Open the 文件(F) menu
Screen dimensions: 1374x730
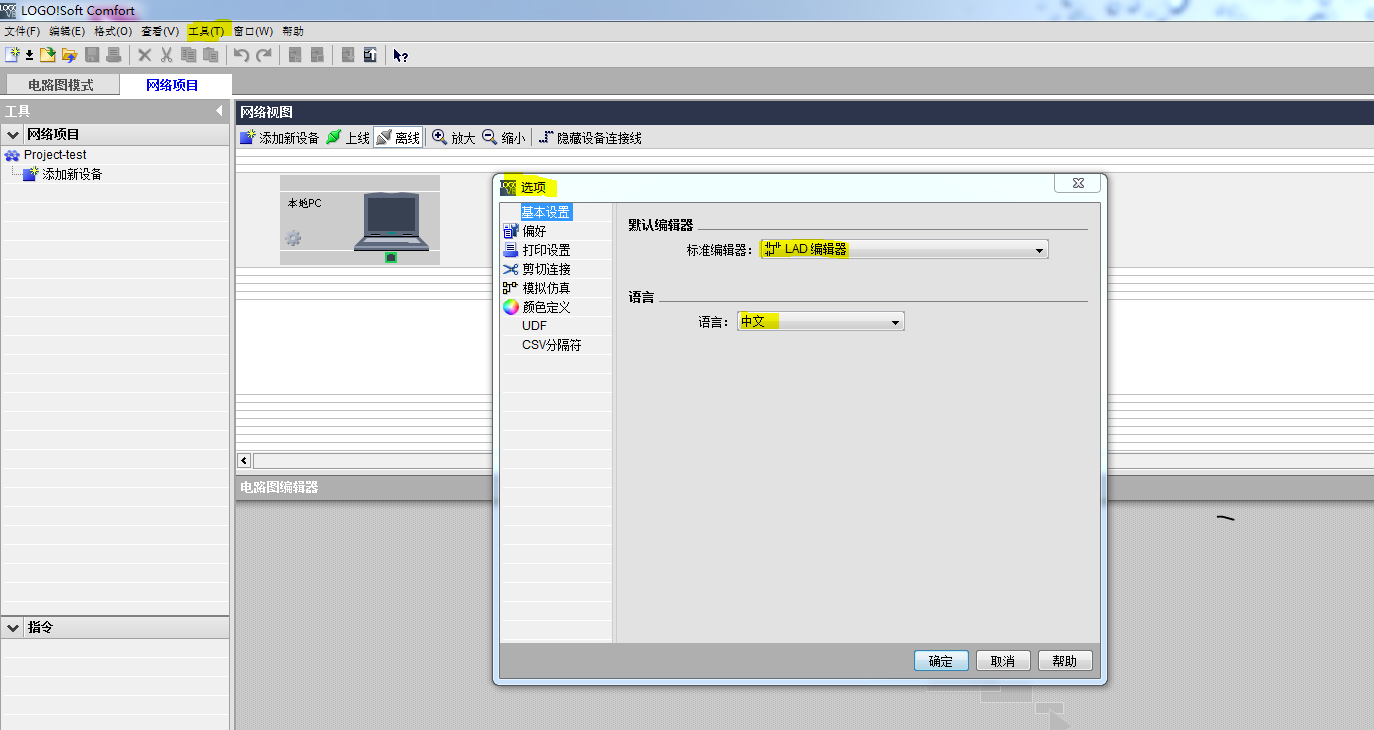pos(22,31)
